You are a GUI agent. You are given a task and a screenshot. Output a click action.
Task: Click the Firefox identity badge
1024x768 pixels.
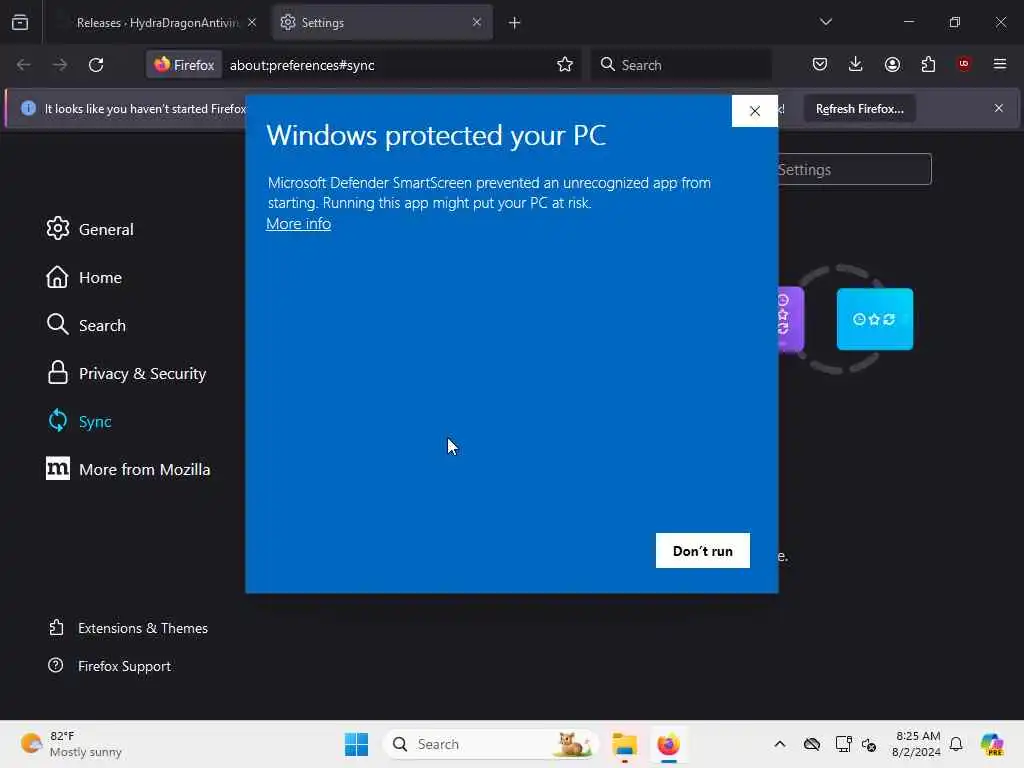(184, 65)
